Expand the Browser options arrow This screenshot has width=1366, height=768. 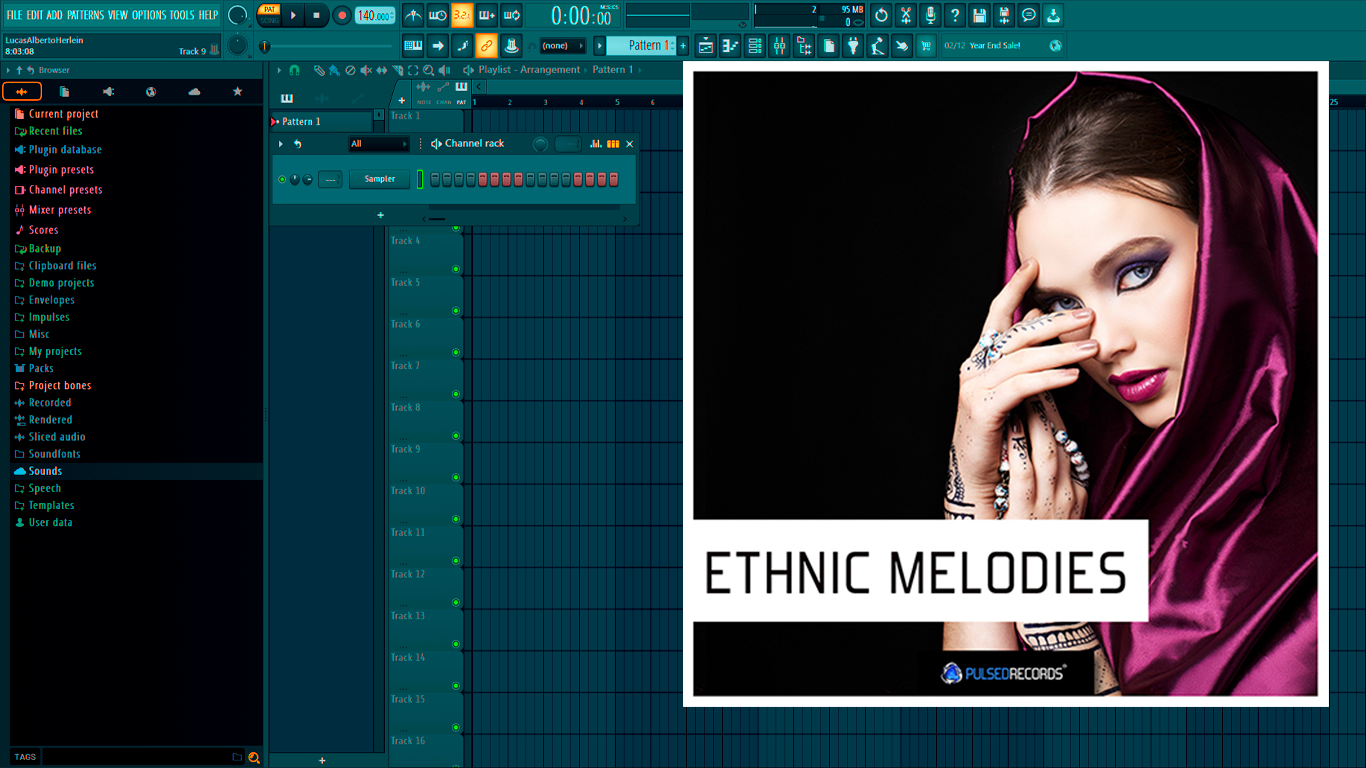click(x=8, y=70)
